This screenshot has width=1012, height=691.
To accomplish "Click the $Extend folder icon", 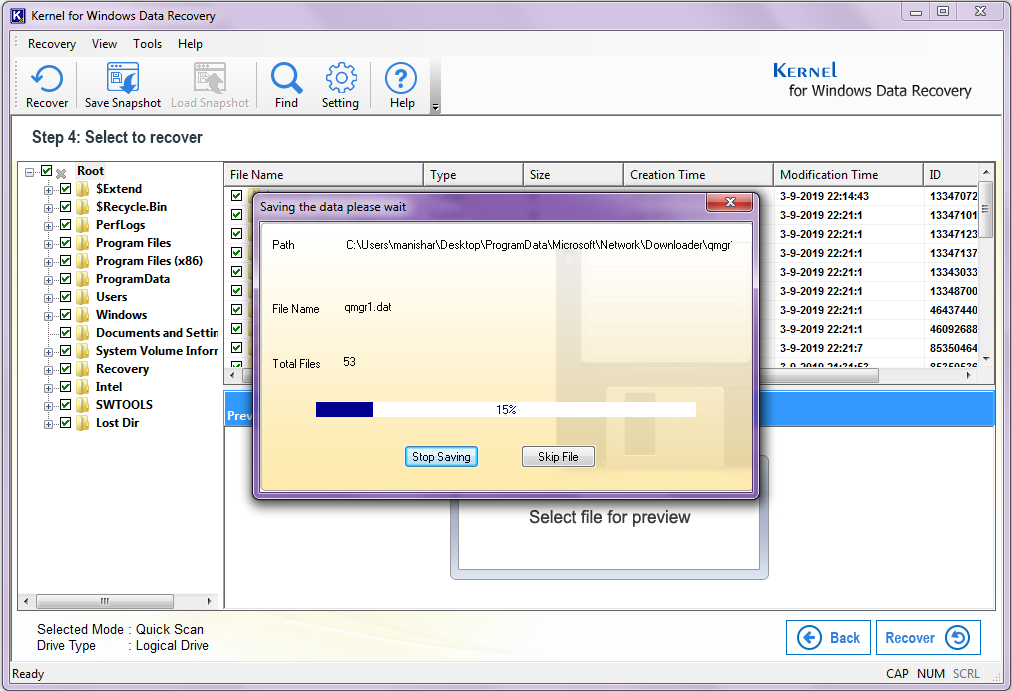I will 83,189.
